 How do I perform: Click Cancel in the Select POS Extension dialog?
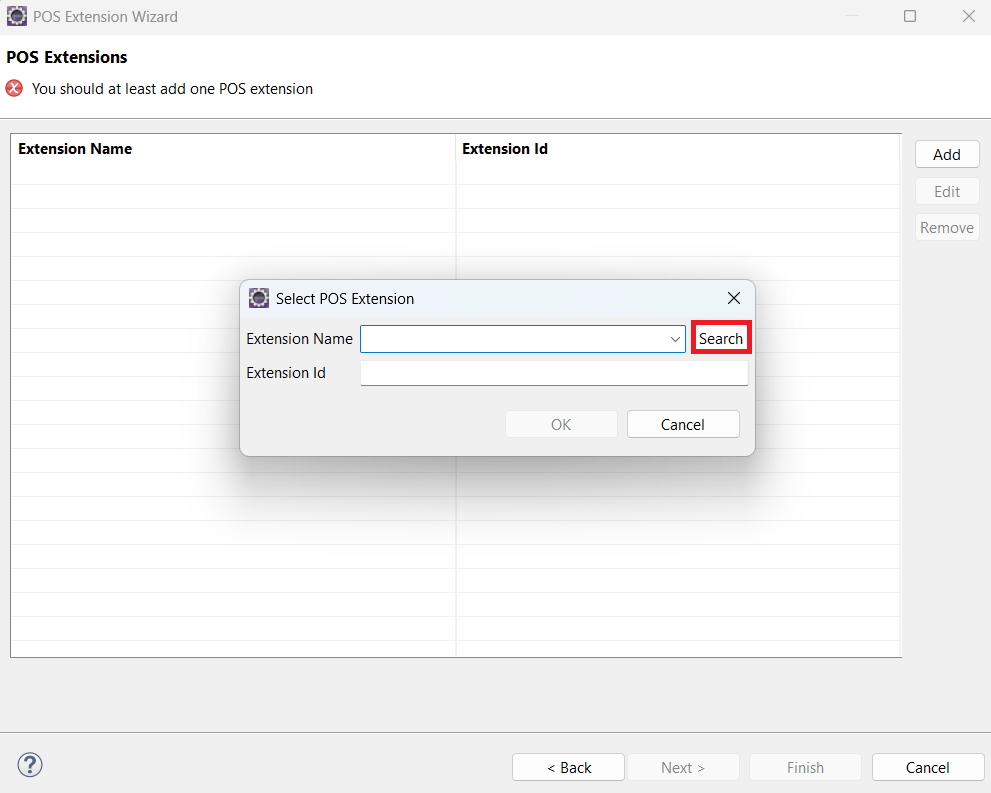(x=683, y=424)
